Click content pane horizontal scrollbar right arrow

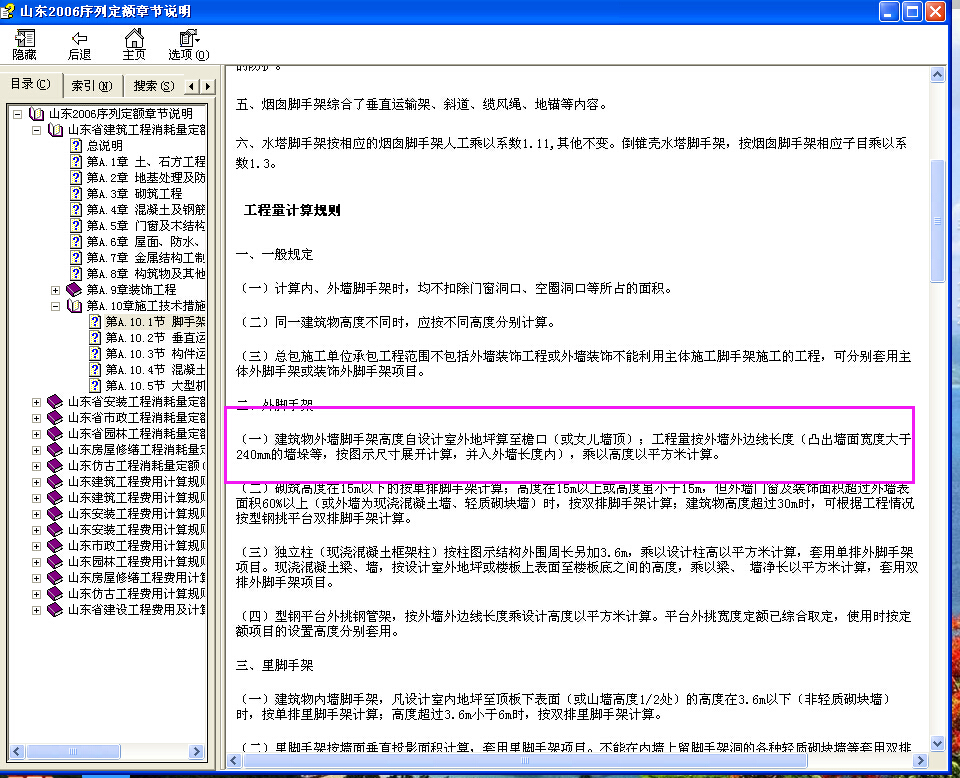click(920, 760)
